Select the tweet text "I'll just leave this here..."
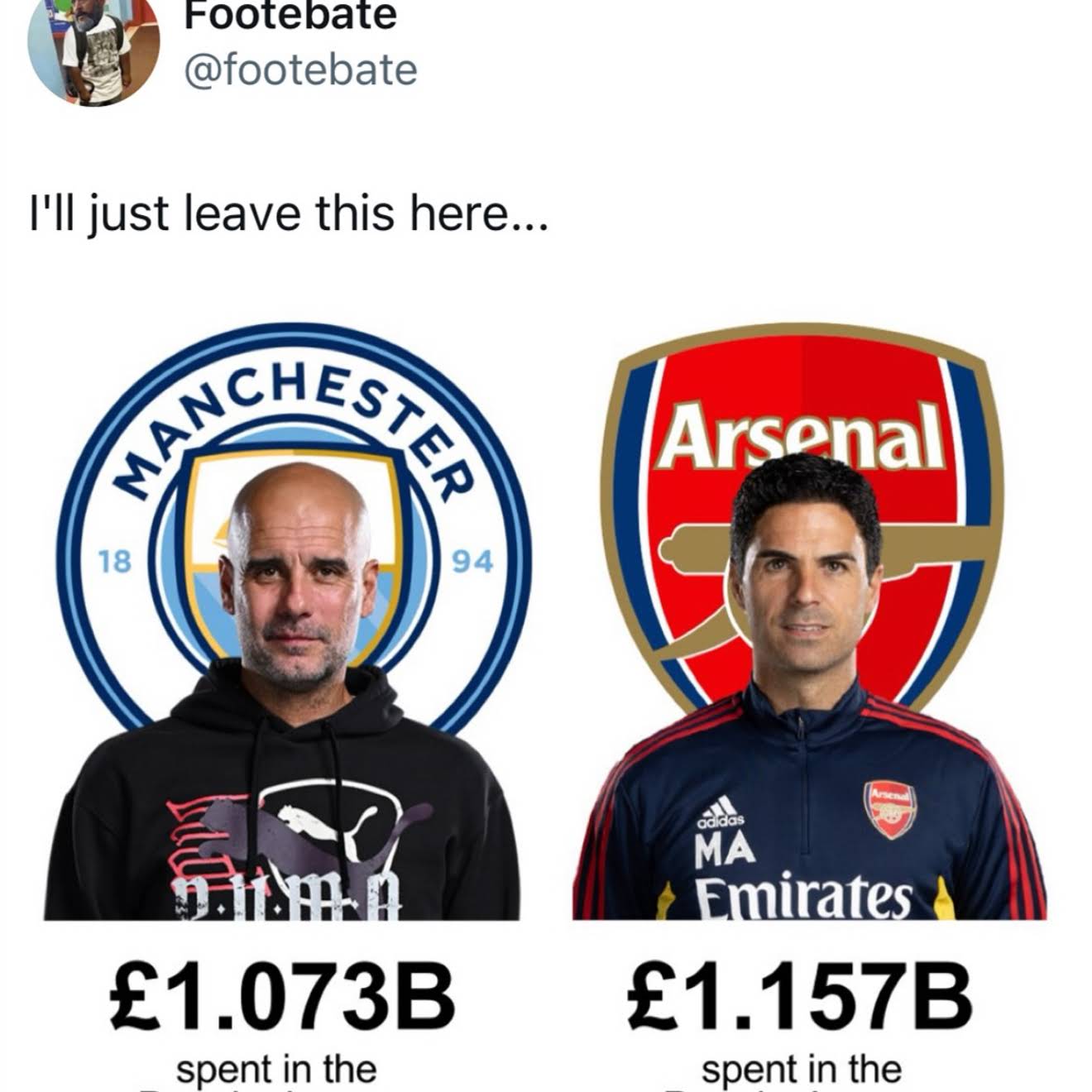Image resolution: width=1092 pixels, height=1092 pixels. coord(289,214)
